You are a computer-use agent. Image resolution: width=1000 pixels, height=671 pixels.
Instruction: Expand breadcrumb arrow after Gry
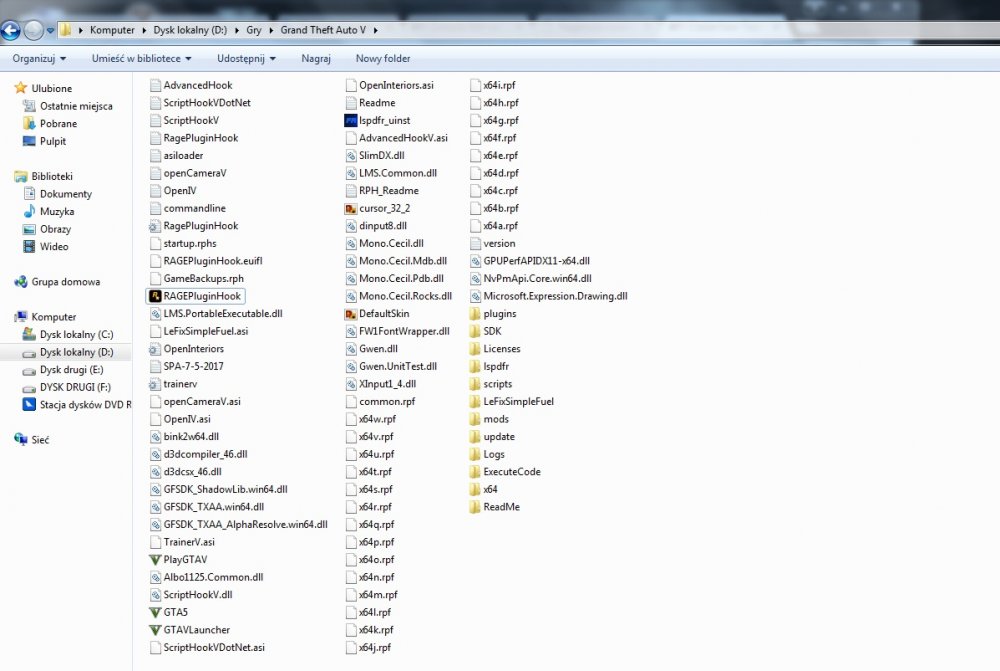271,30
